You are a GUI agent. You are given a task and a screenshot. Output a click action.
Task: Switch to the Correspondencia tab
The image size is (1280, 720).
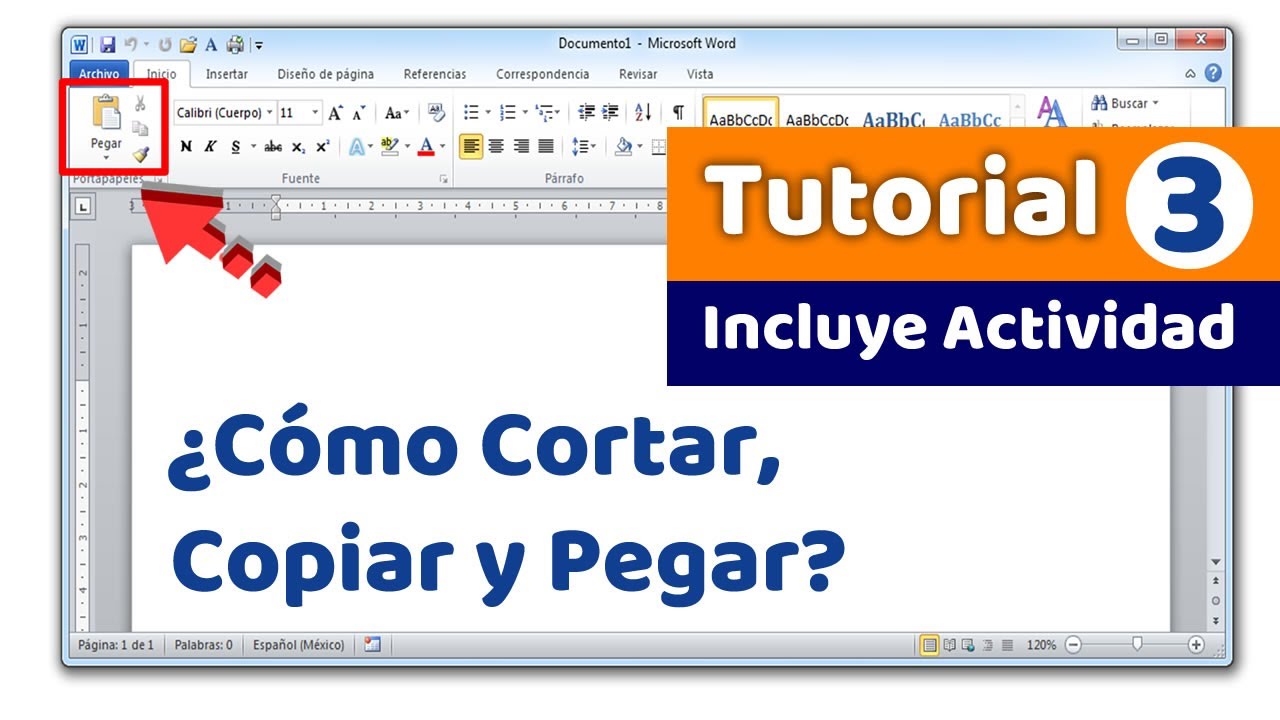543,74
